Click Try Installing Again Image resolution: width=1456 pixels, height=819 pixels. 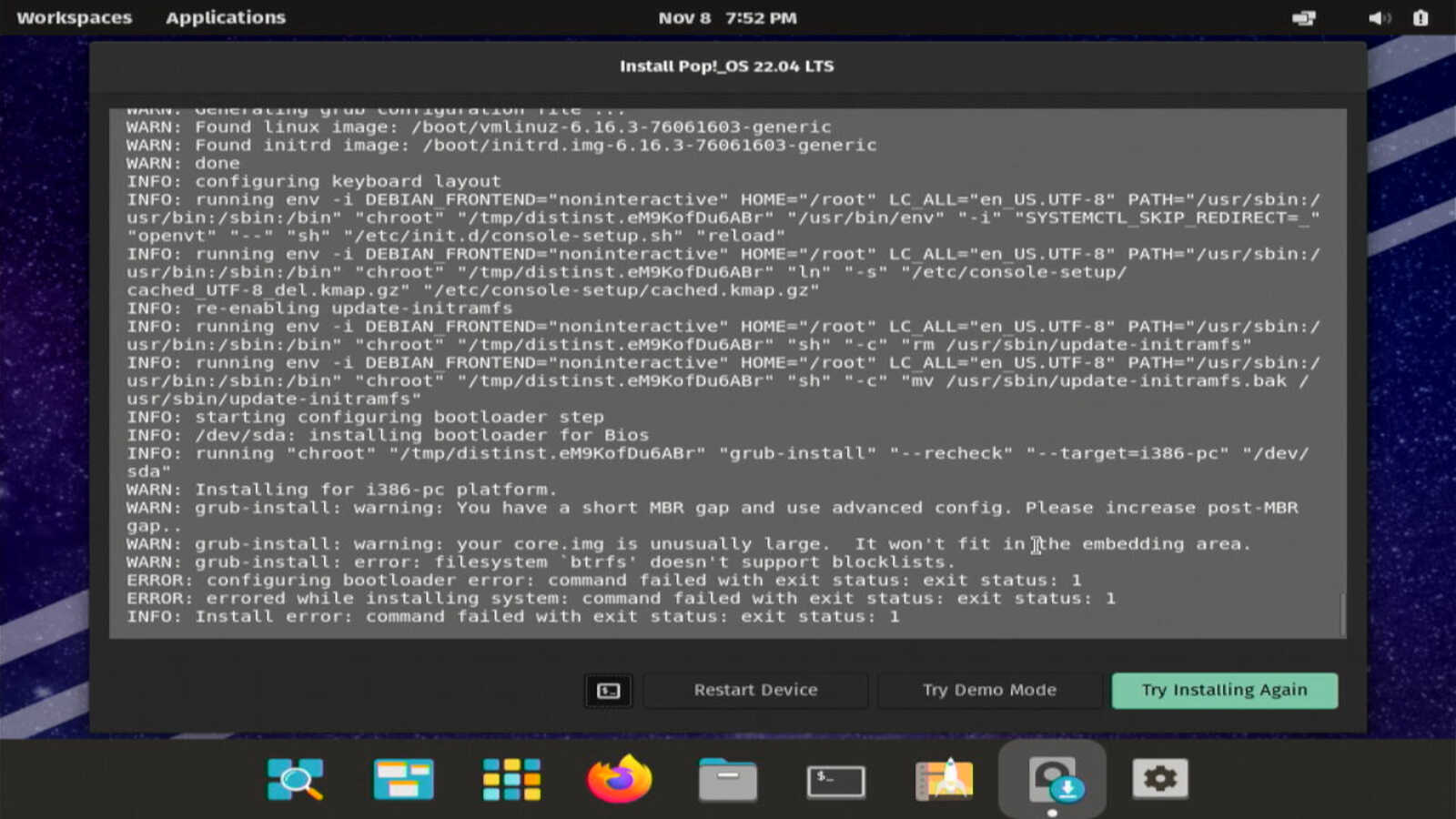1225,691
